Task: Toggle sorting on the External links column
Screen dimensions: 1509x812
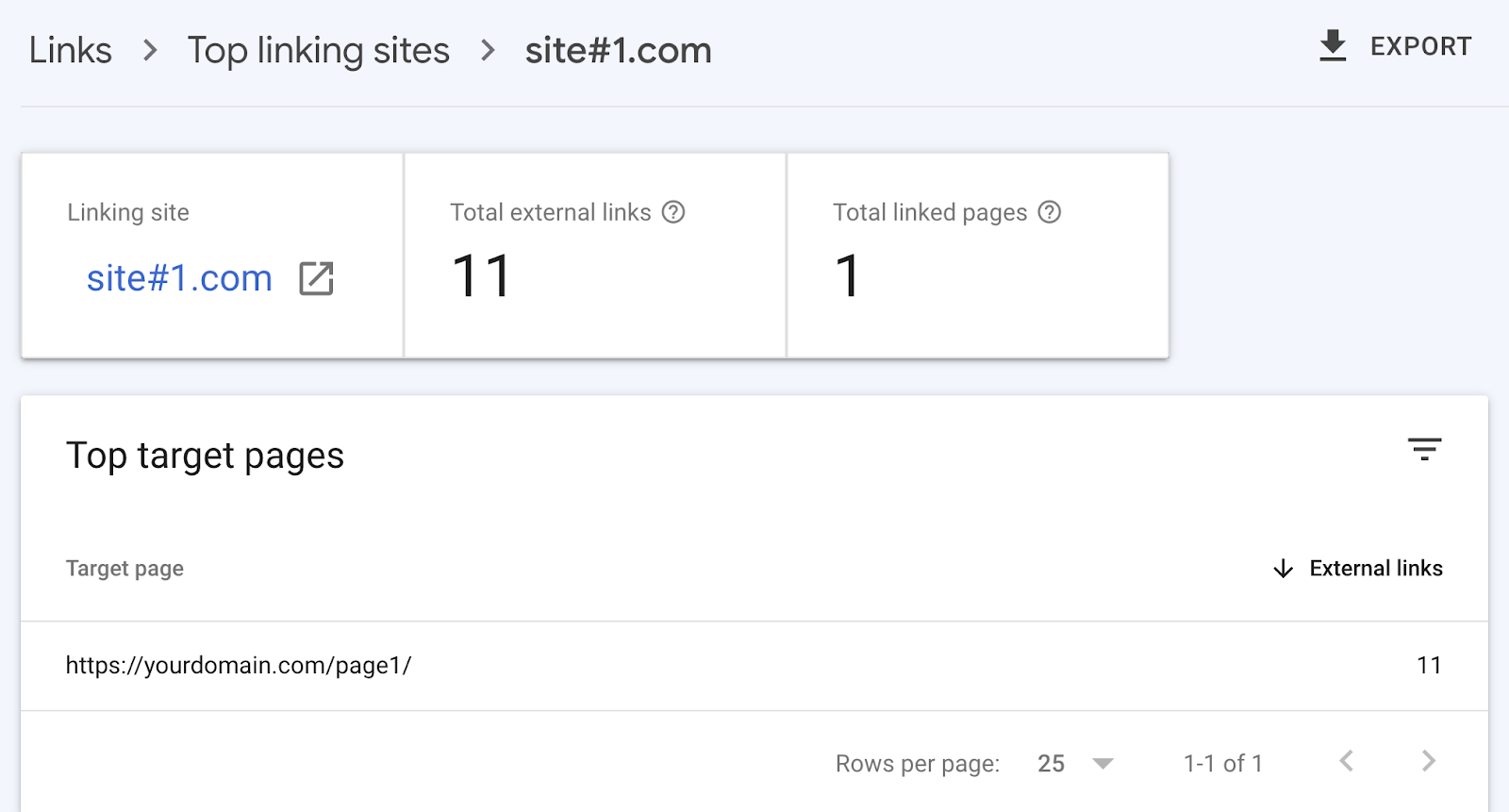Action: [x=1375, y=569]
